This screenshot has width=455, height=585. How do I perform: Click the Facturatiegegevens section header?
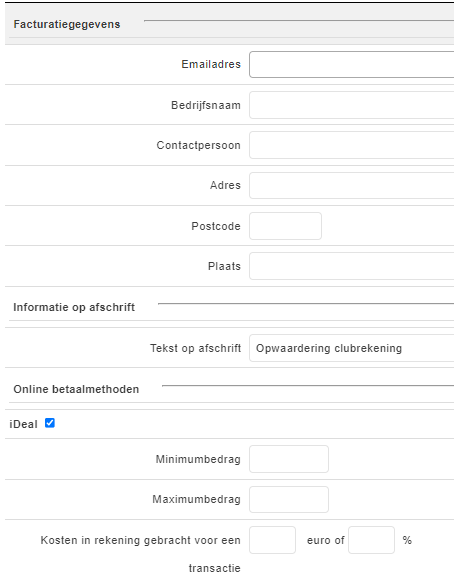point(67,25)
